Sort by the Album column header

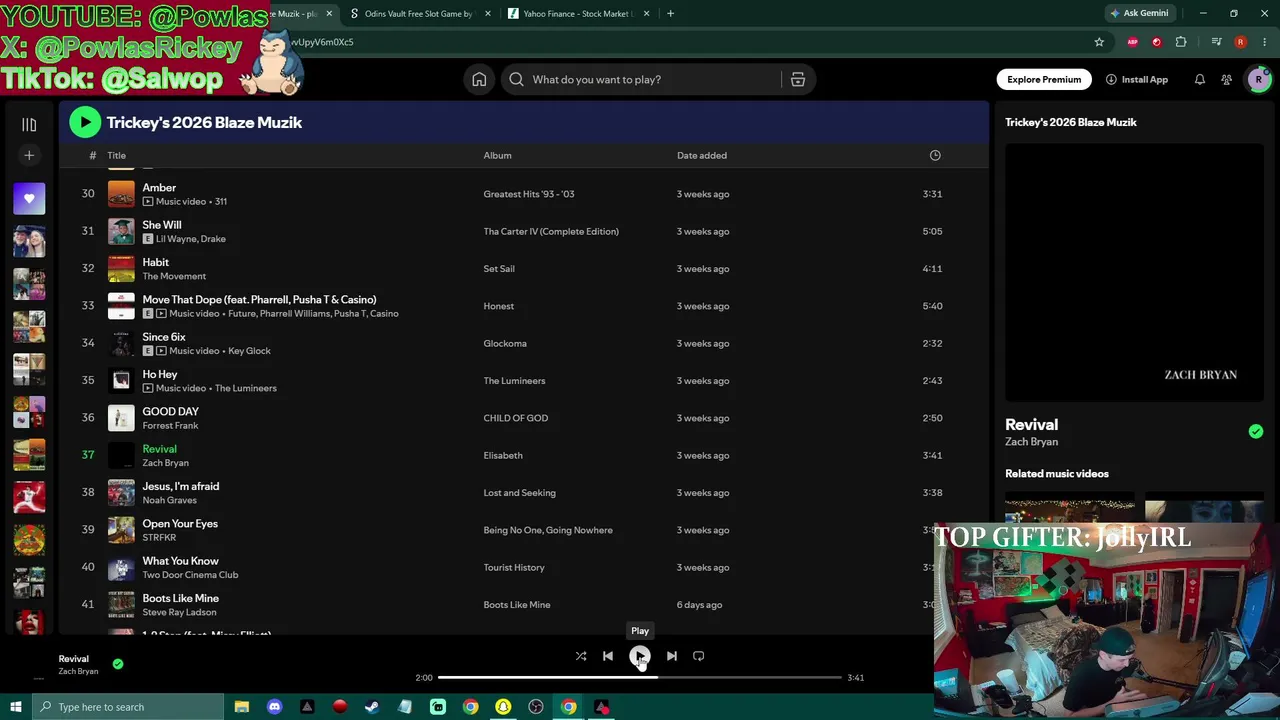coord(497,156)
